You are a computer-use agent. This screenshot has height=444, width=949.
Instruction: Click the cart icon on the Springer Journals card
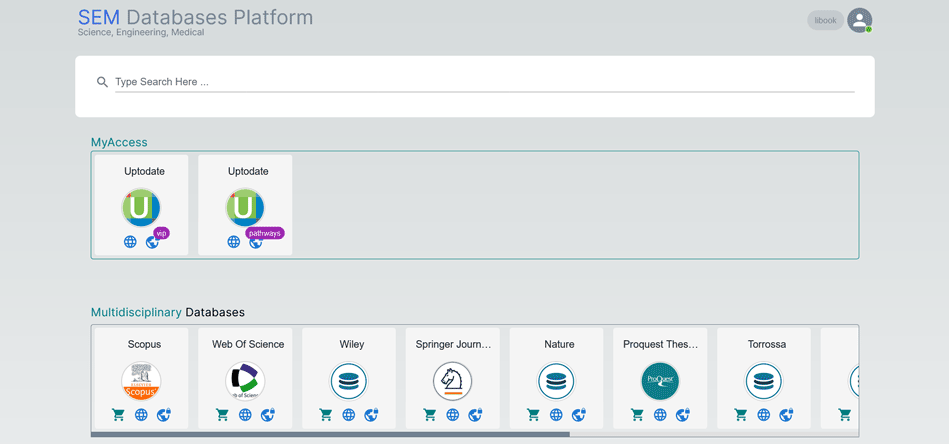click(430, 414)
